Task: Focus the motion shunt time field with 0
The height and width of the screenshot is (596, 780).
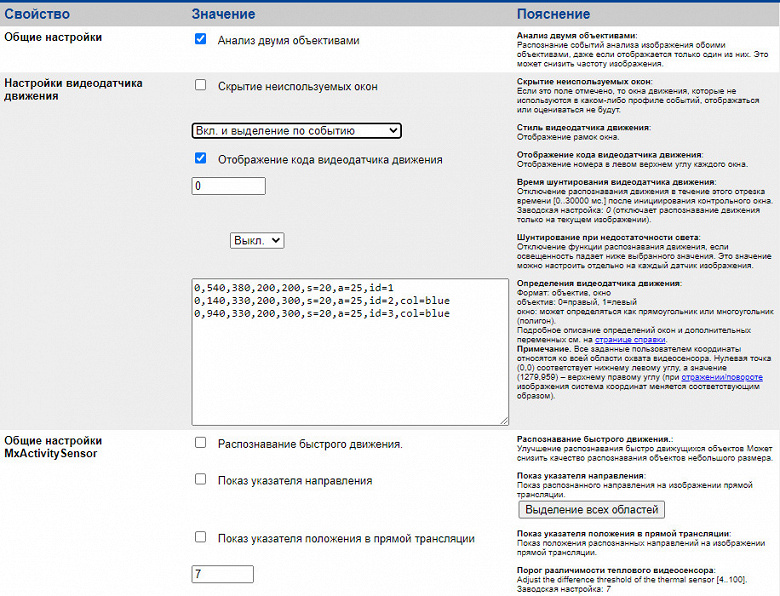Action: (x=228, y=186)
